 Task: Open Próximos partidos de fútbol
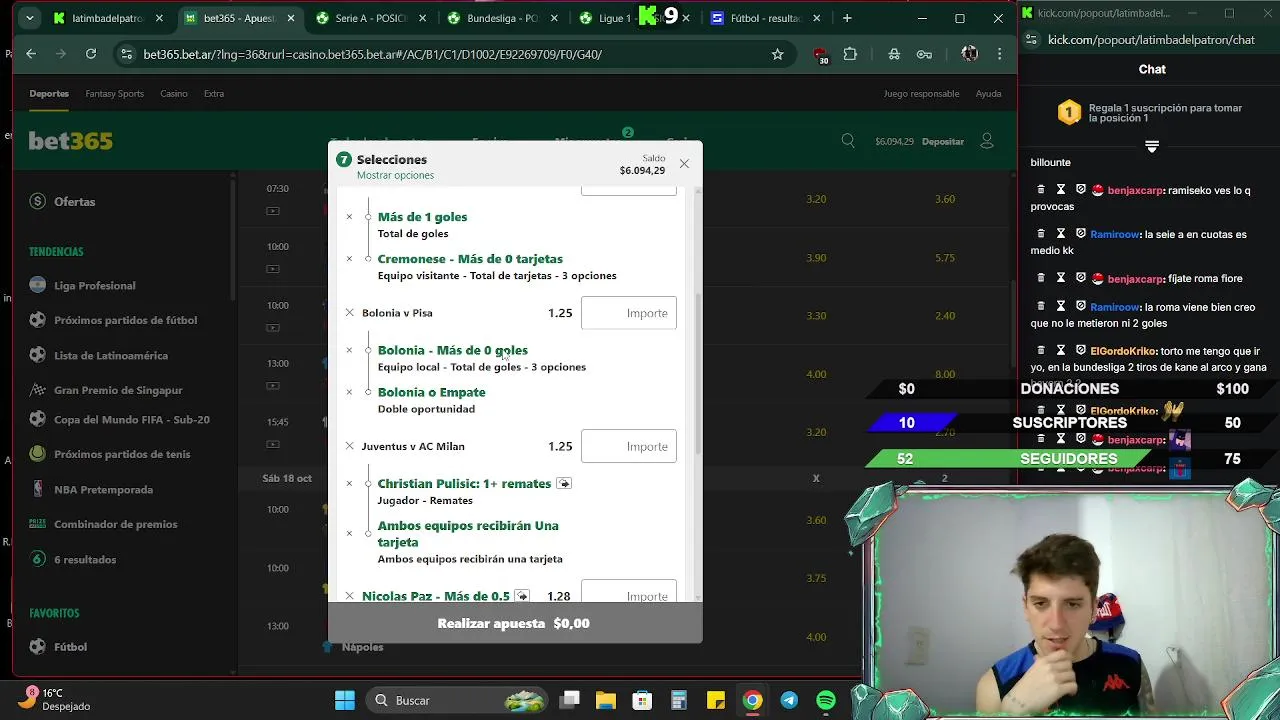[x=125, y=320]
